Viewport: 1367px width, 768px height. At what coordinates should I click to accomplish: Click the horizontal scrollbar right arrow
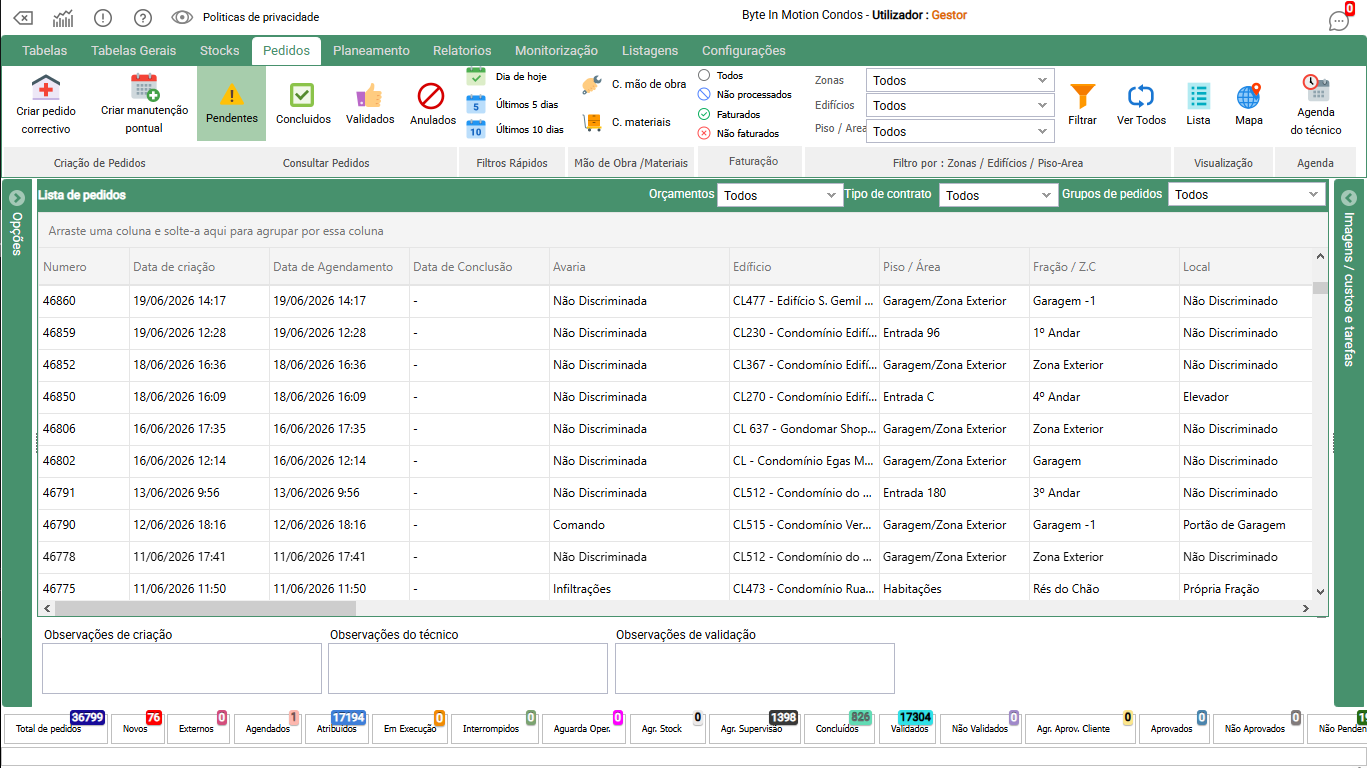(x=1305, y=608)
